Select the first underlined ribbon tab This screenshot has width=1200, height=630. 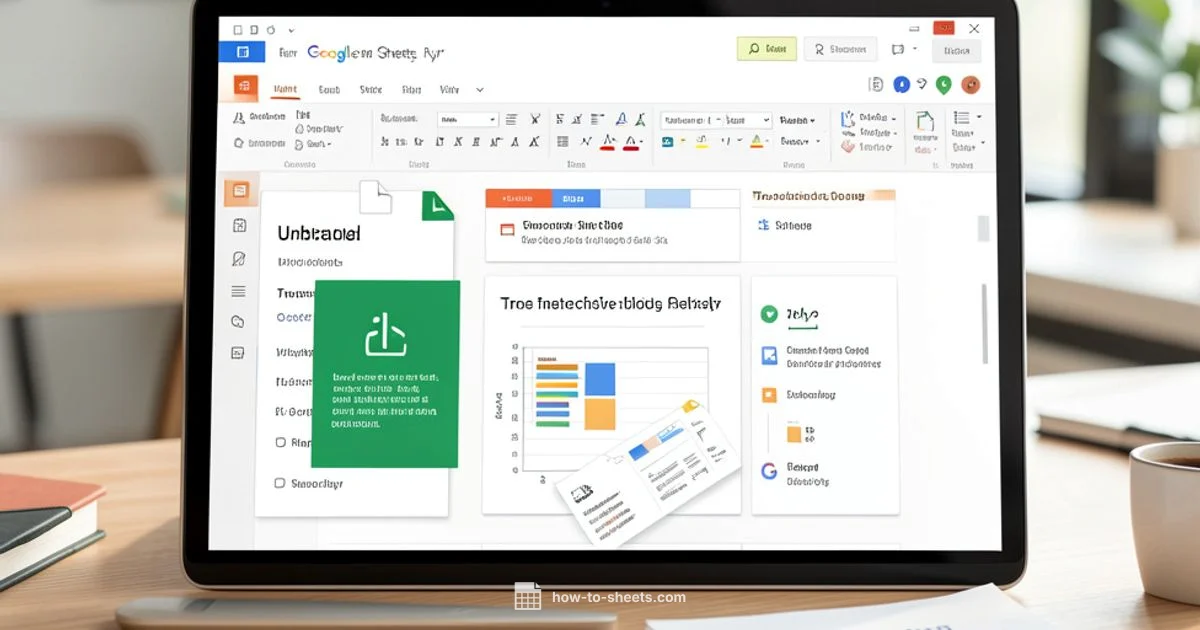coord(285,90)
